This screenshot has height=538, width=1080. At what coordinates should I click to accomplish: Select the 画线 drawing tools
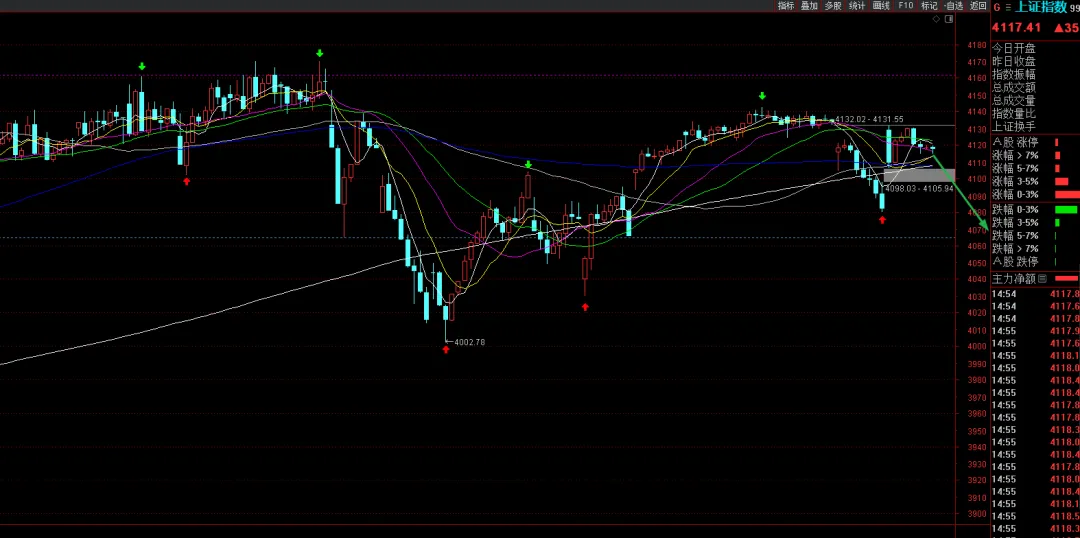click(x=881, y=6)
